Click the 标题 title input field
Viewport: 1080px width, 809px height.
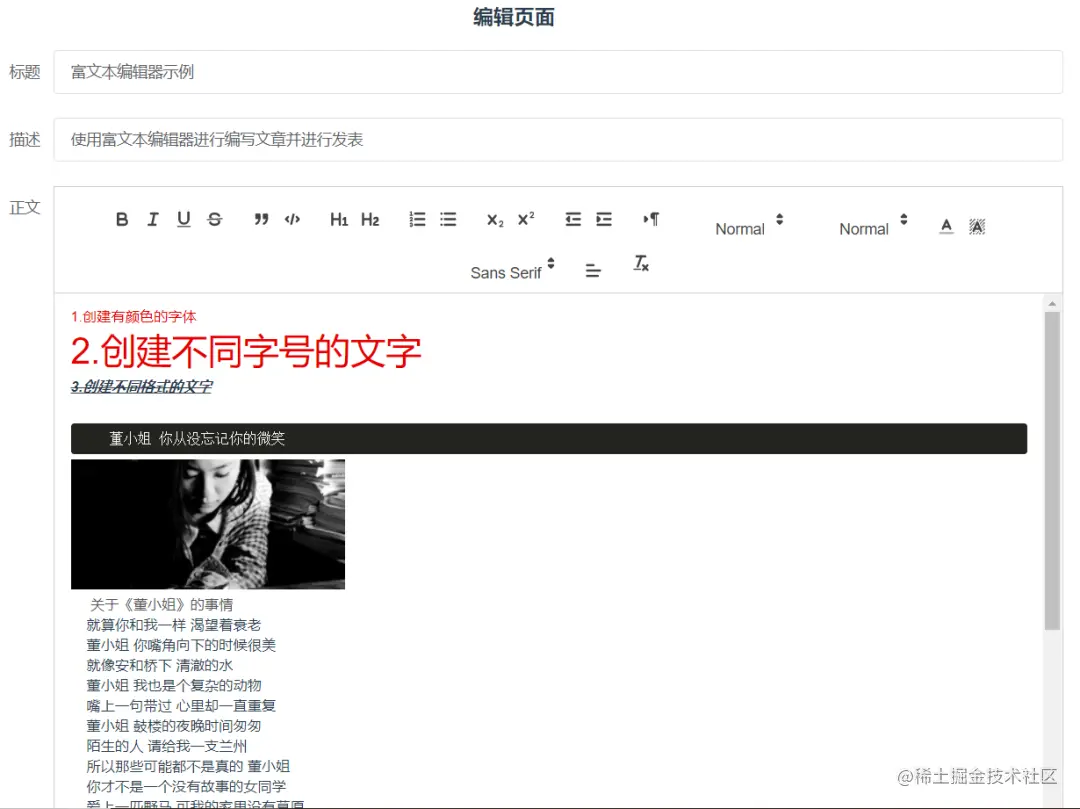558,72
